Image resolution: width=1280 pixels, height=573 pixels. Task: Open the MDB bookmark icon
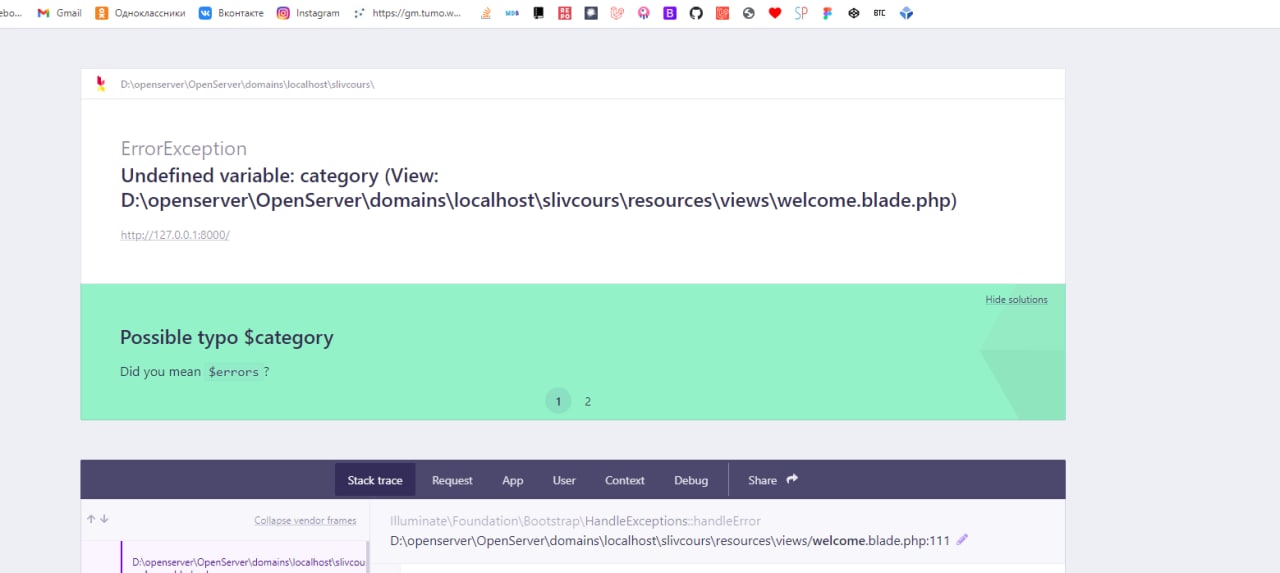[512, 13]
